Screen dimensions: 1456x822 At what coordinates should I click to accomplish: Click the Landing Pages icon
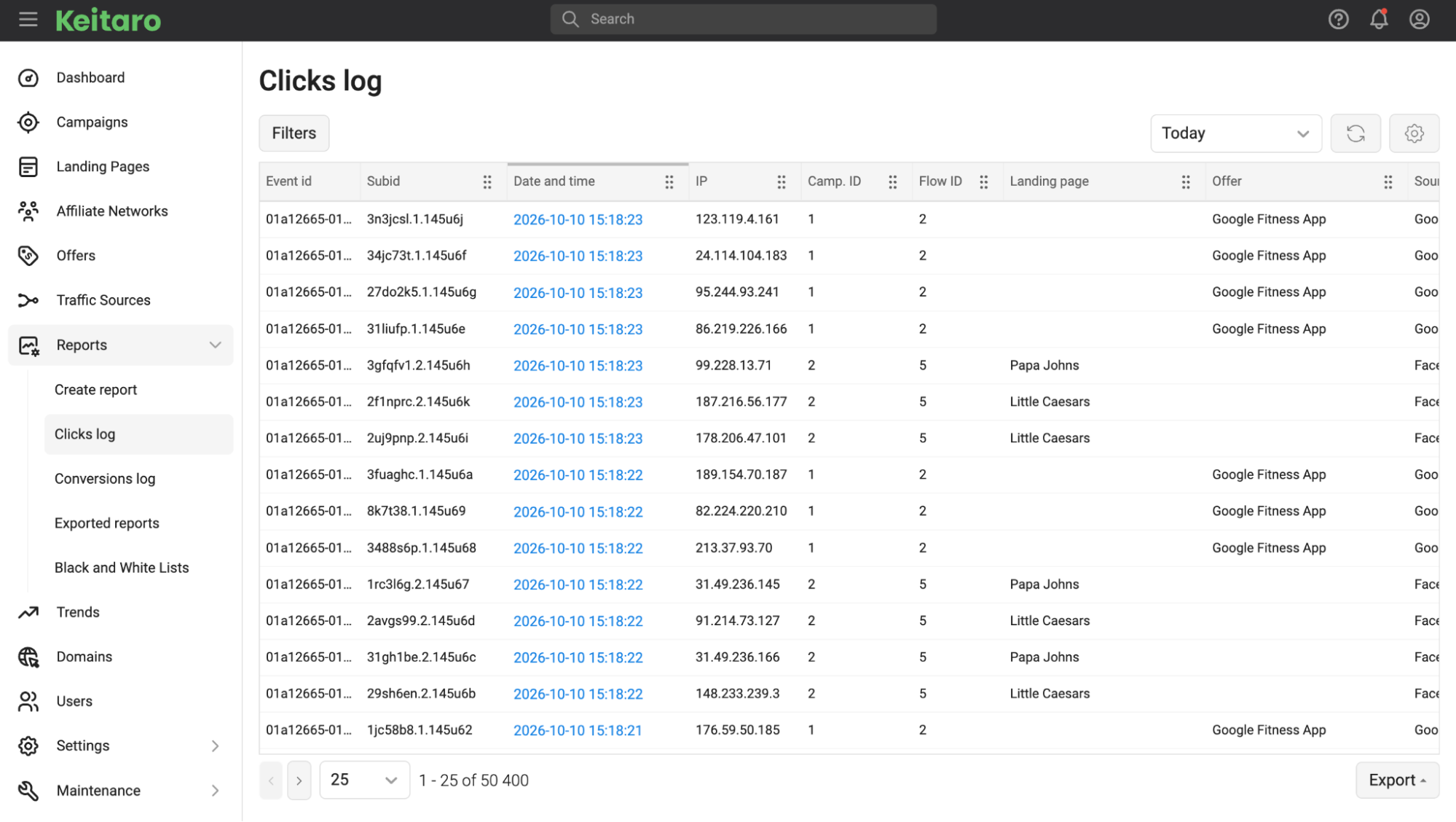point(28,167)
